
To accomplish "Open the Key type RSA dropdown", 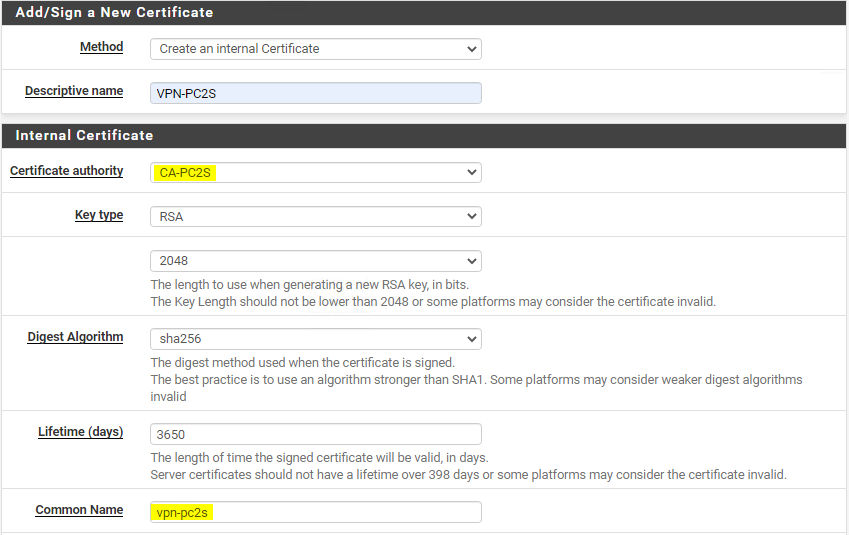I will click(316, 217).
